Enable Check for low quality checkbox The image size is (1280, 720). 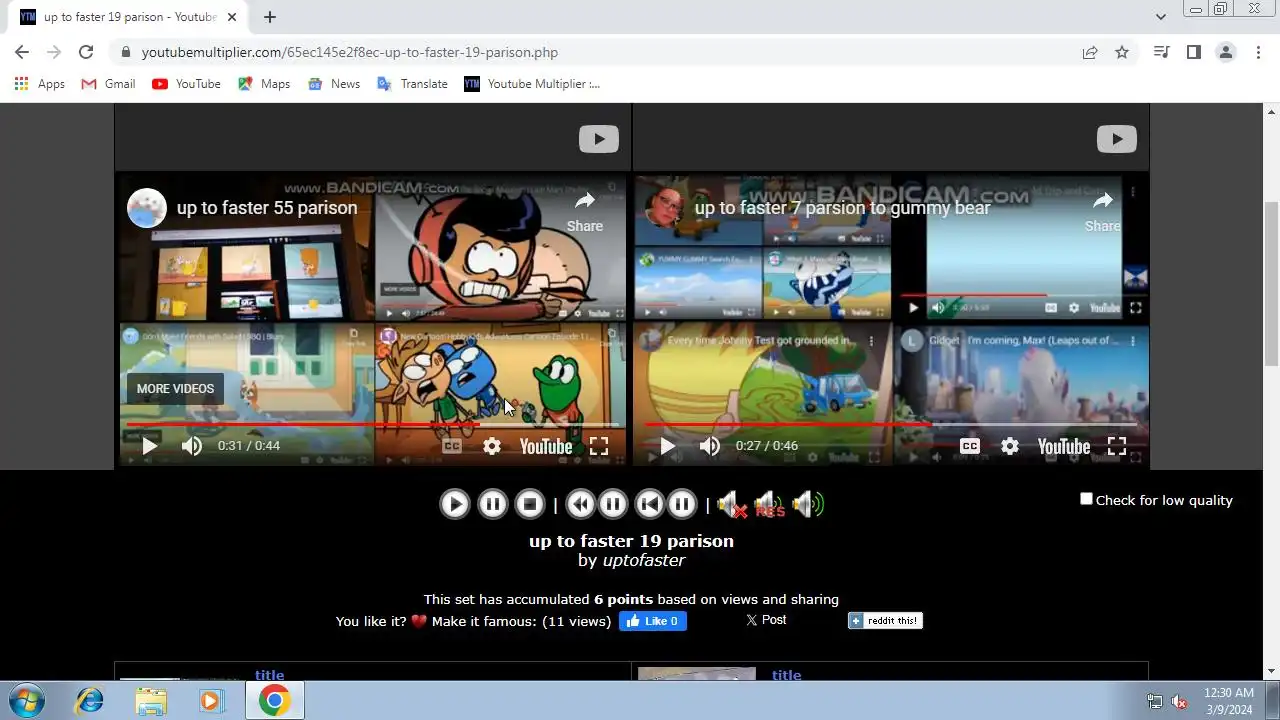[x=1086, y=499]
